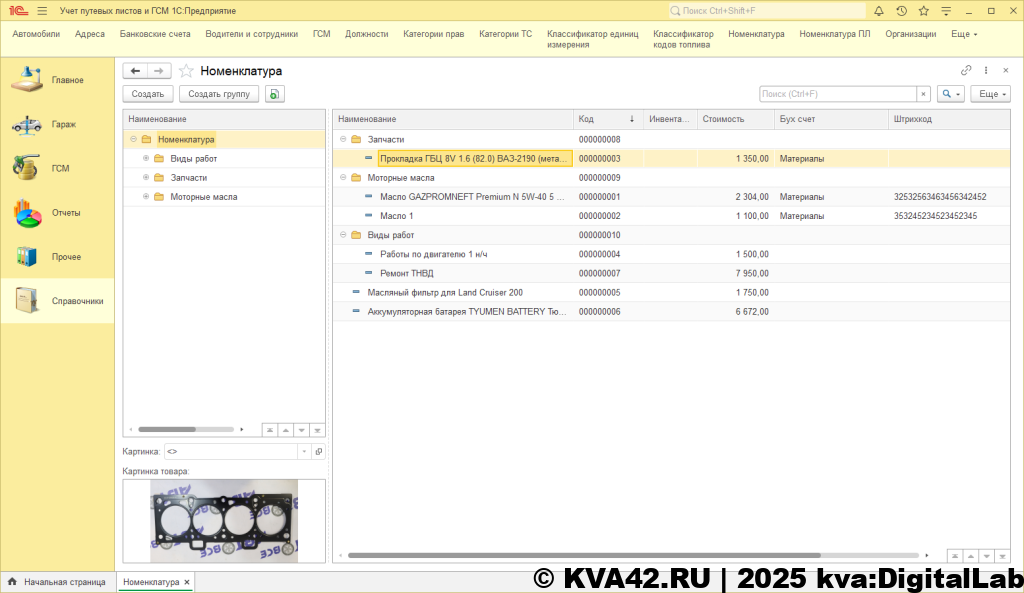Click the notifications bell icon

[x=878, y=10]
